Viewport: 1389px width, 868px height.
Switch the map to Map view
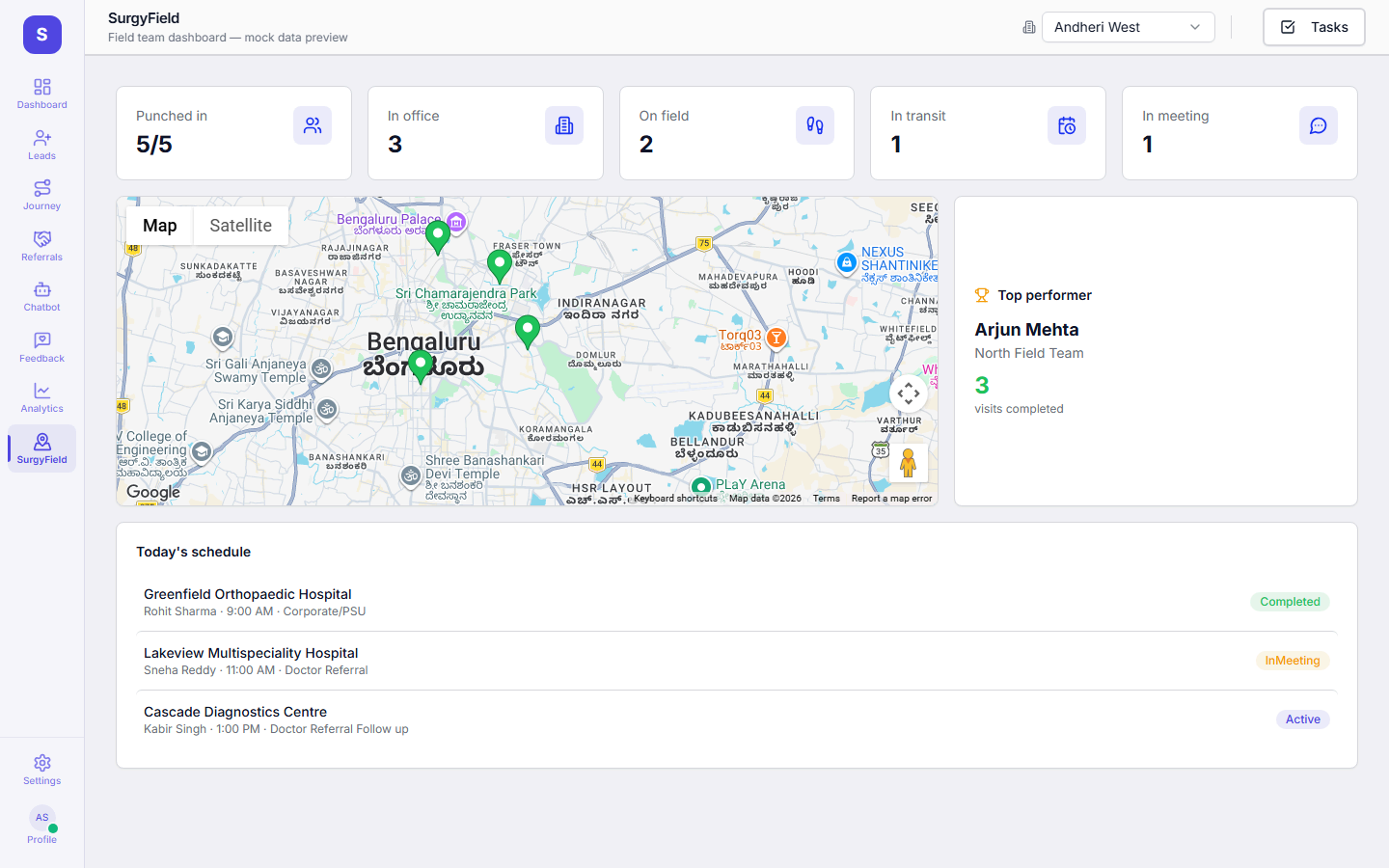coord(160,226)
